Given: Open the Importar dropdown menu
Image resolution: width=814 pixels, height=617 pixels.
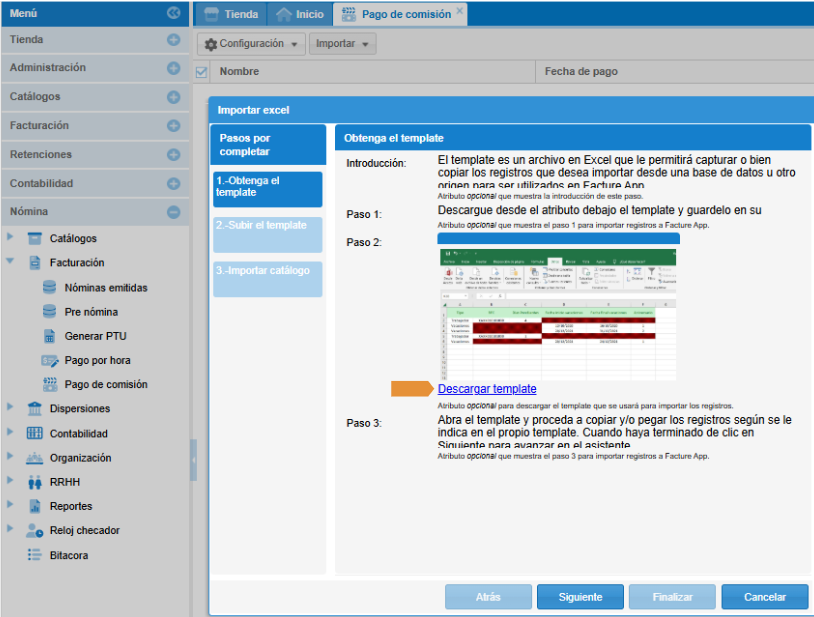Looking at the screenshot, I should click(x=341, y=44).
